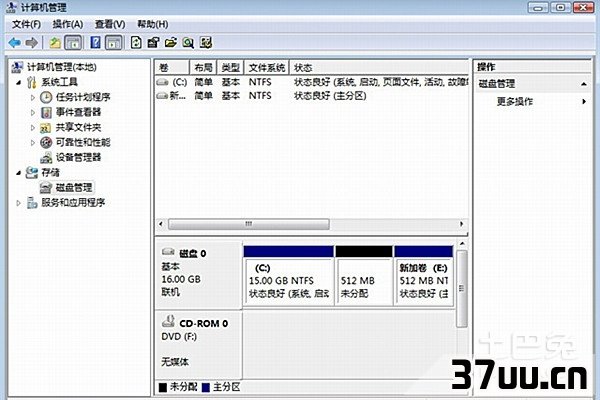Click the blue 主分区 legend swatch

click(x=206, y=388)
